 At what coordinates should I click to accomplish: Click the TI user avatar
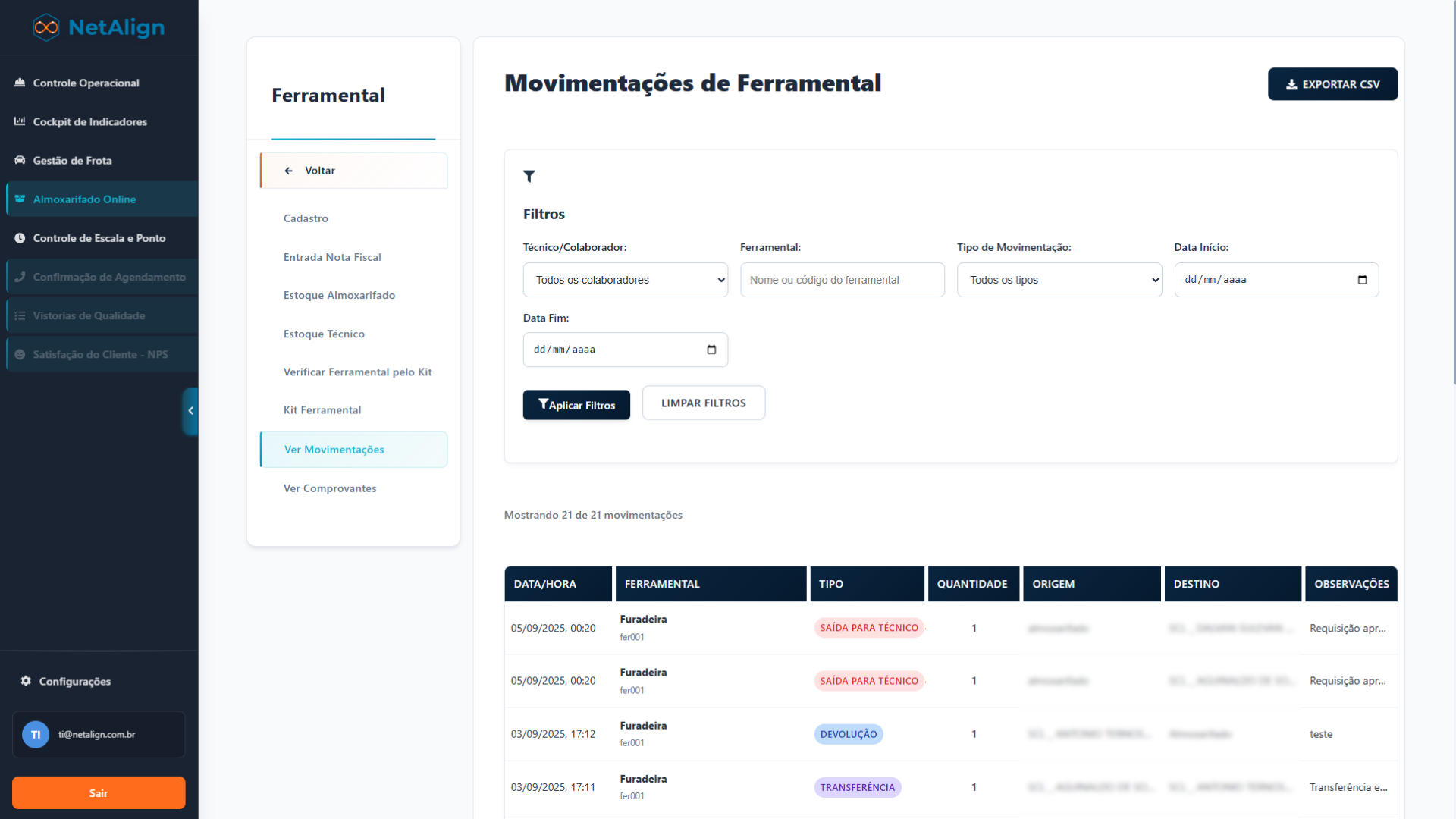[x=36, y=734]
